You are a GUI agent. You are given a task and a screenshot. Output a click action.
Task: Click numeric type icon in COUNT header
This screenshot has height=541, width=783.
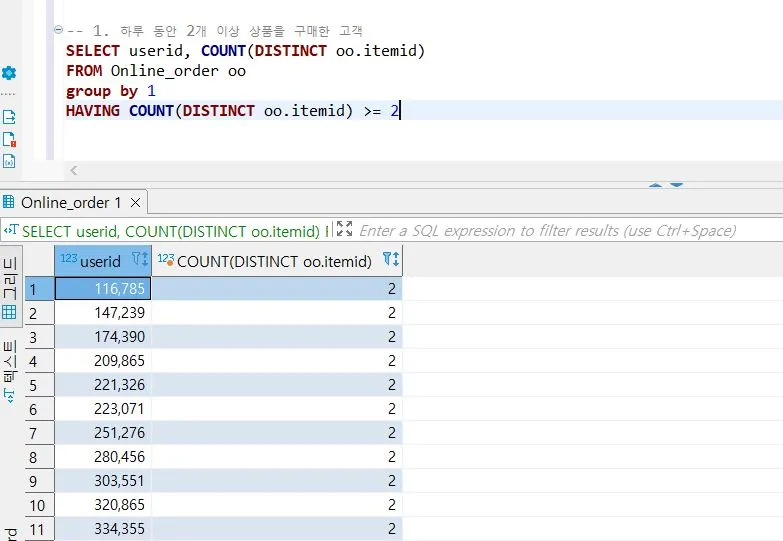click(x=166, y=259)
